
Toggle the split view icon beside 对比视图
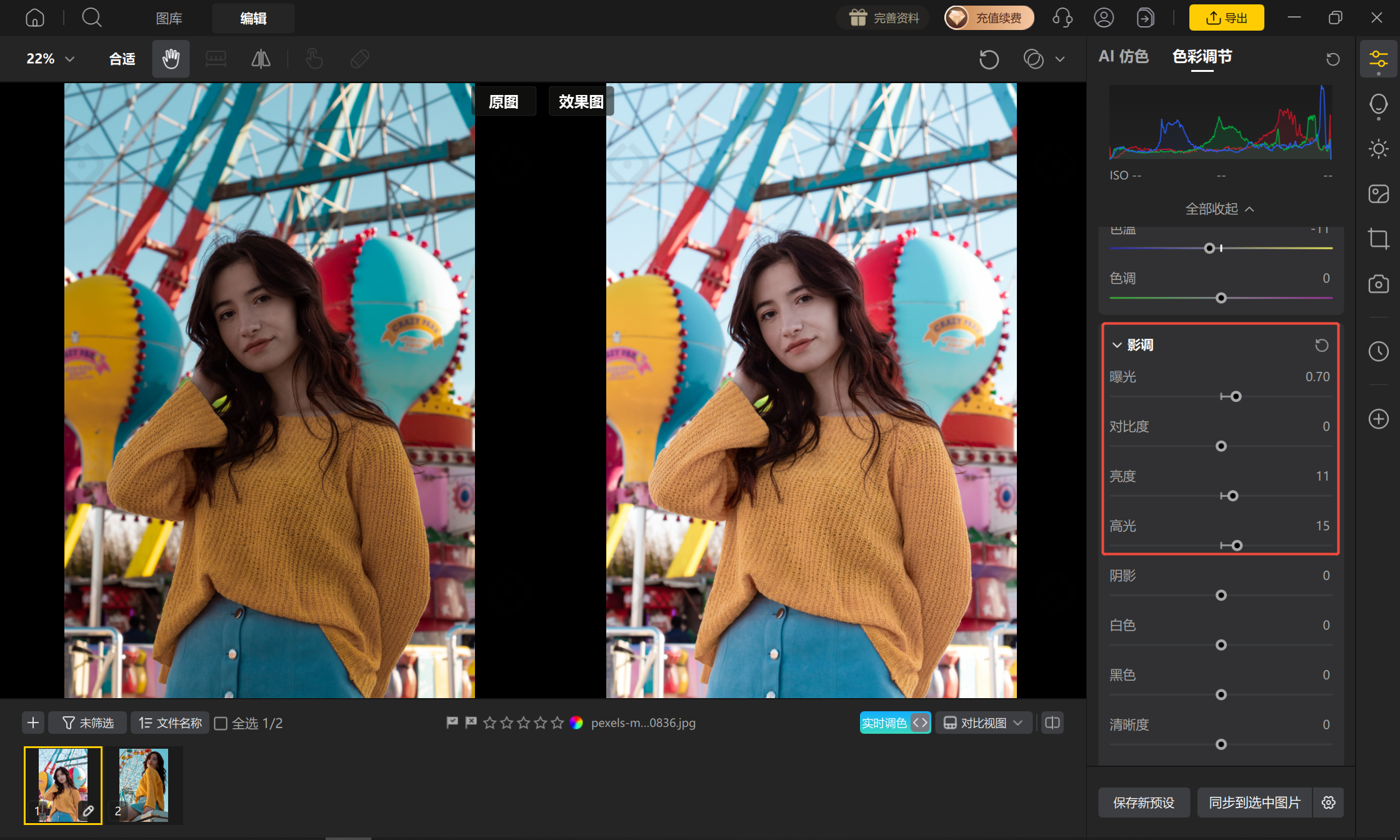pyautogui.click(x=1052, y=723)
